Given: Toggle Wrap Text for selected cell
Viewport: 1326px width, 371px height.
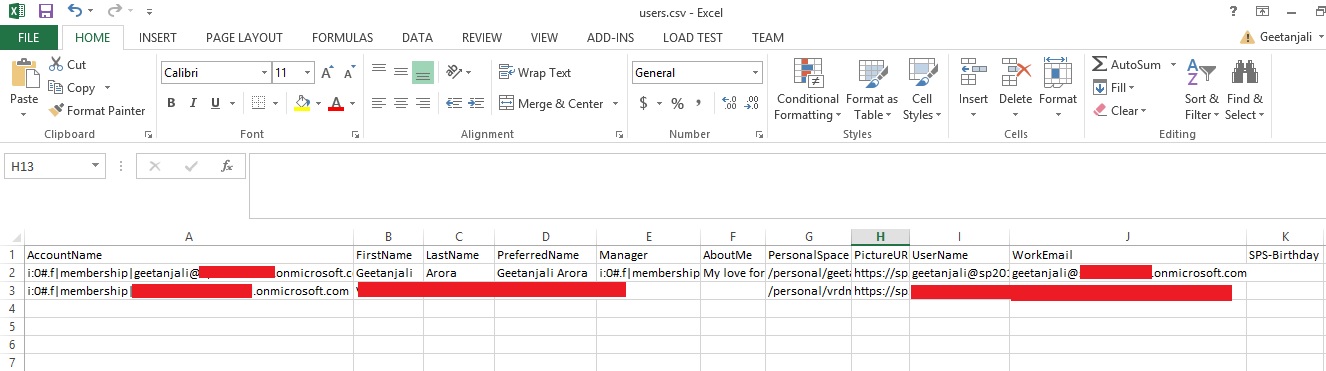Looking at the screenshot, I should (x=534, y=73).
